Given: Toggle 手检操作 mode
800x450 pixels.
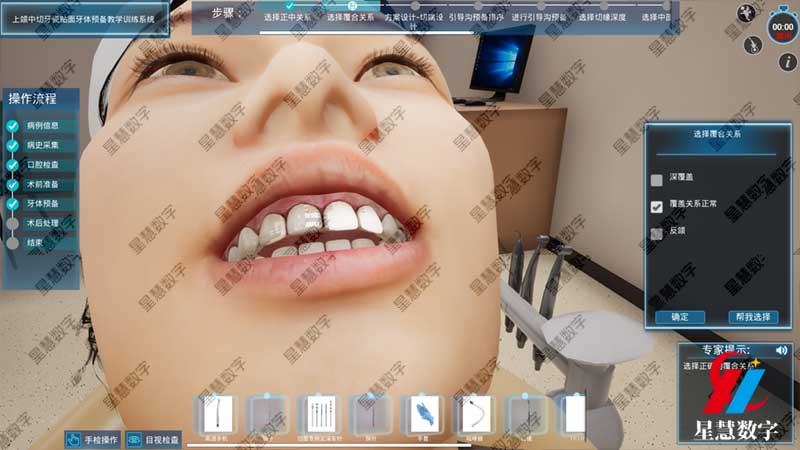Looking at the screenshot, I should pyautogui.click(x=95, y=439).
